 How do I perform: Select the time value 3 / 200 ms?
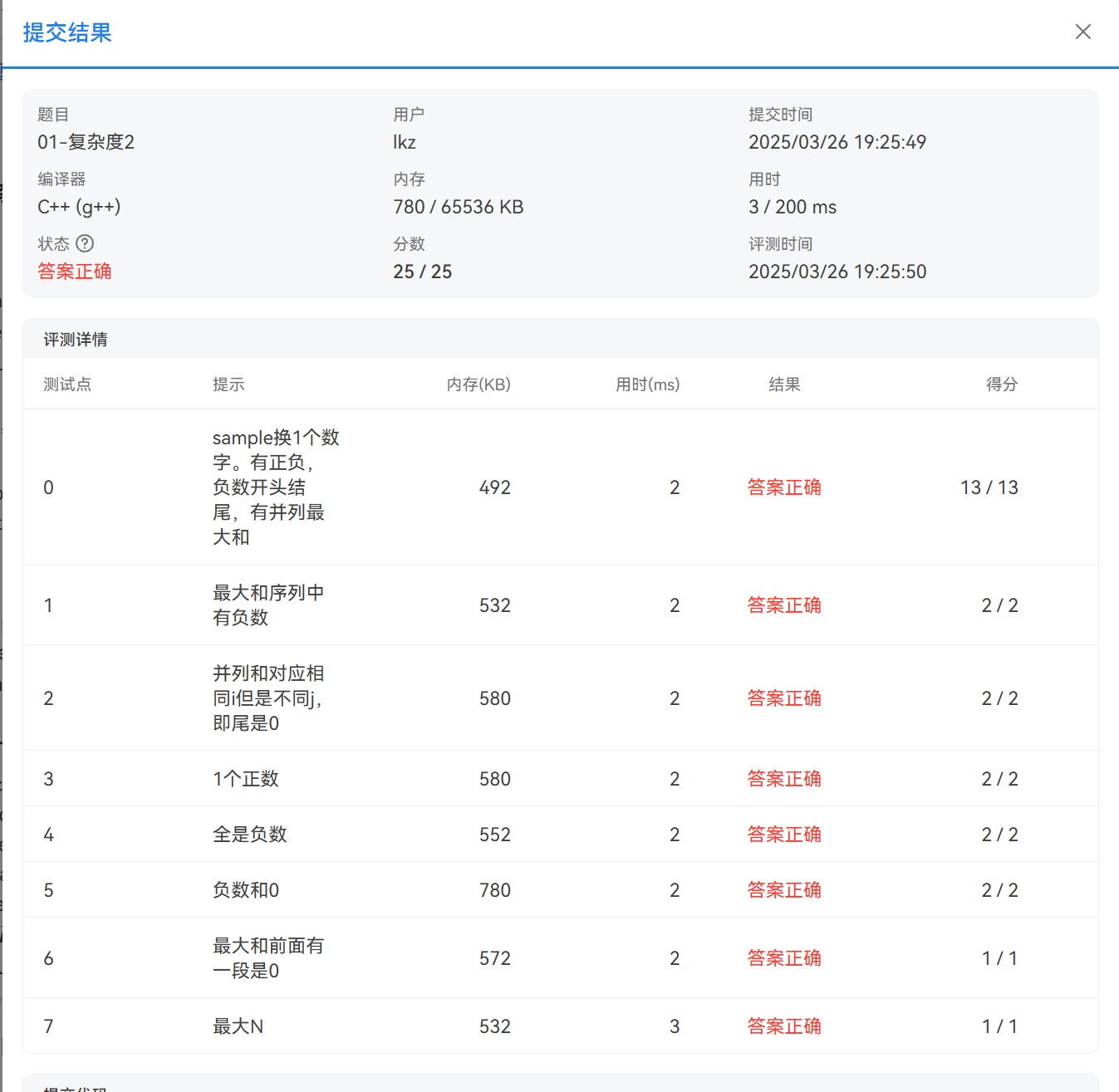(x=793, y=207)
